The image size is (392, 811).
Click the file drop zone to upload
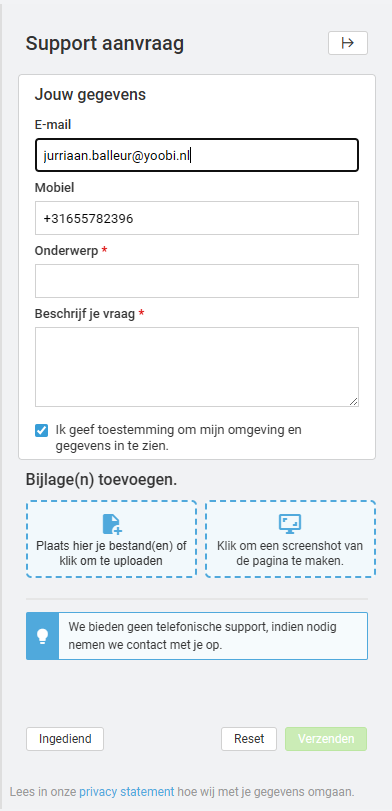[x=111, y=538]
